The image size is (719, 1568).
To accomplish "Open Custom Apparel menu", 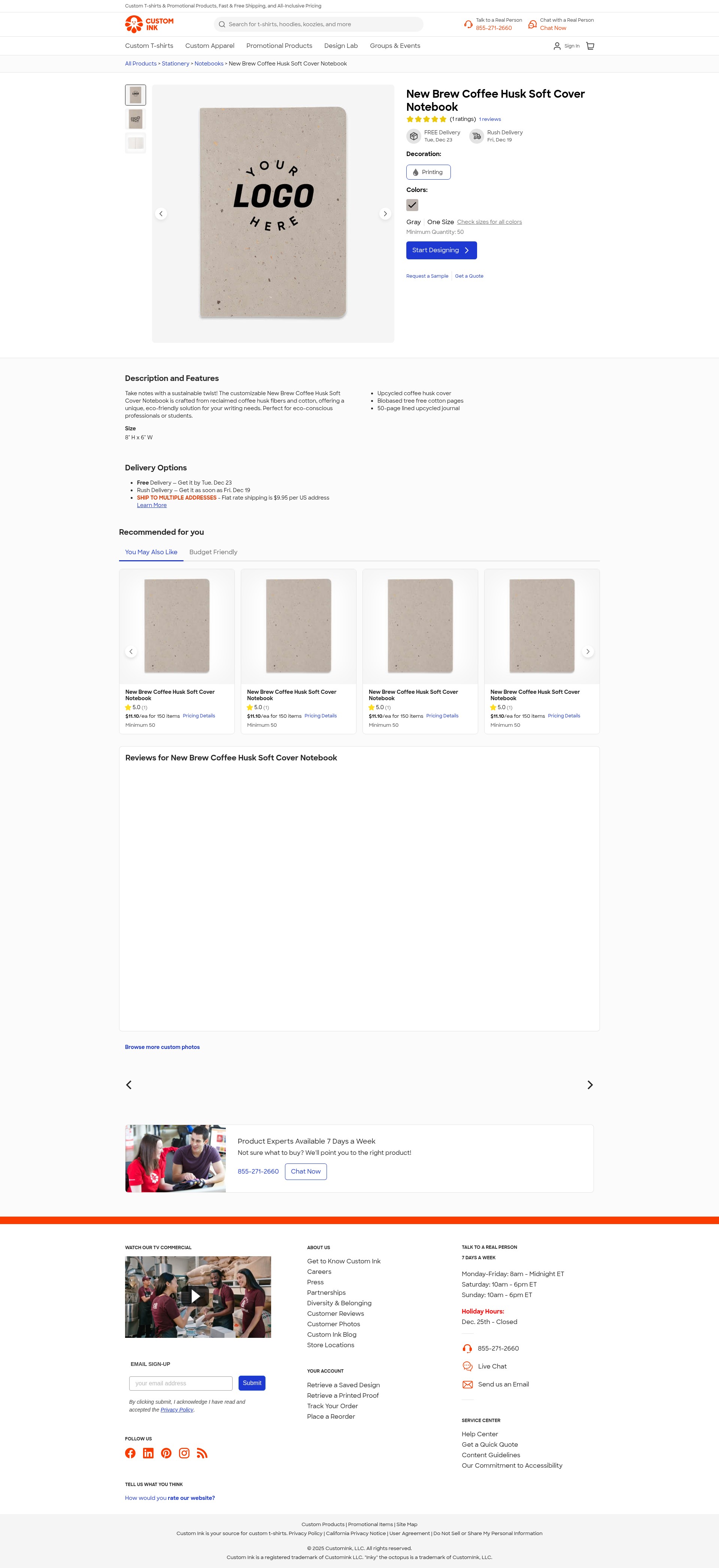I will click(210, 46).
